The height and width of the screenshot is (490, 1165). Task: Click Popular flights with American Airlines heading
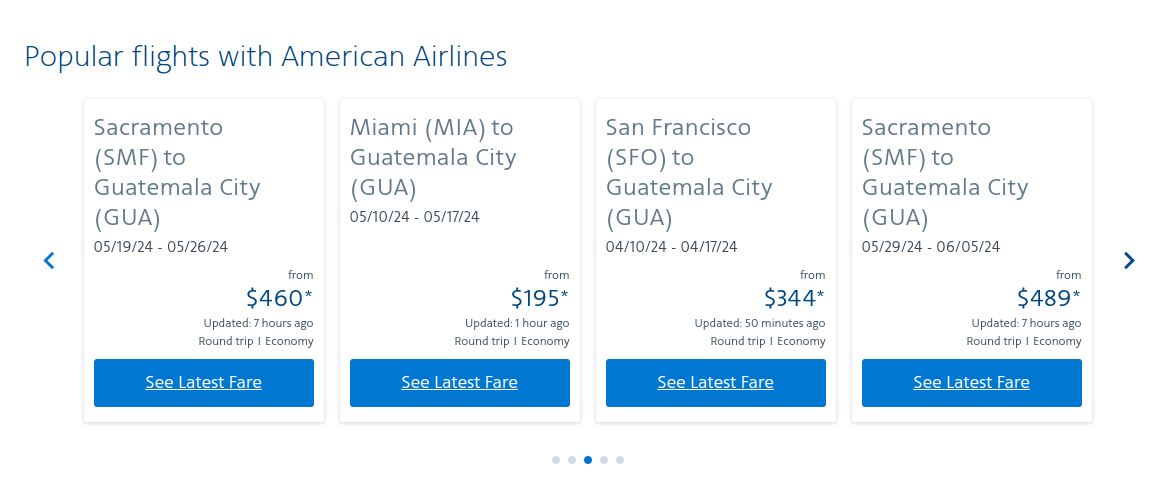(266, 56)
